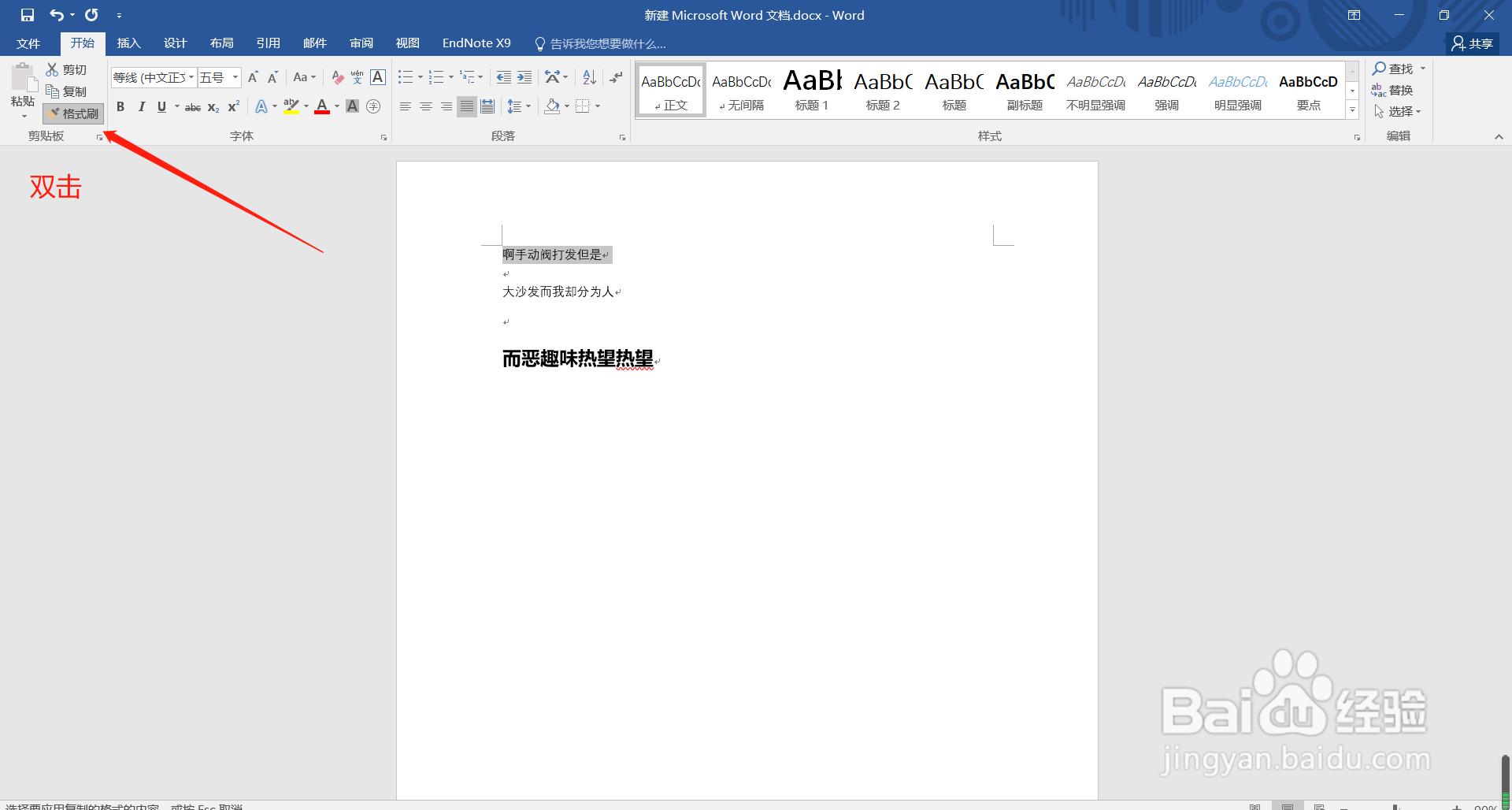
Task: Increase font size with the grow font icon
Action: [253, 77]
